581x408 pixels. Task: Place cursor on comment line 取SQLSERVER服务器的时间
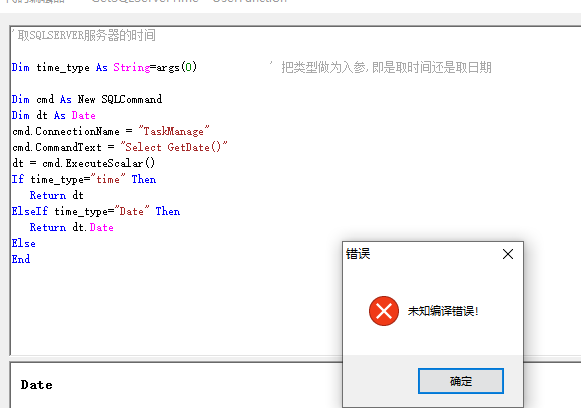[x=83, y=35]
